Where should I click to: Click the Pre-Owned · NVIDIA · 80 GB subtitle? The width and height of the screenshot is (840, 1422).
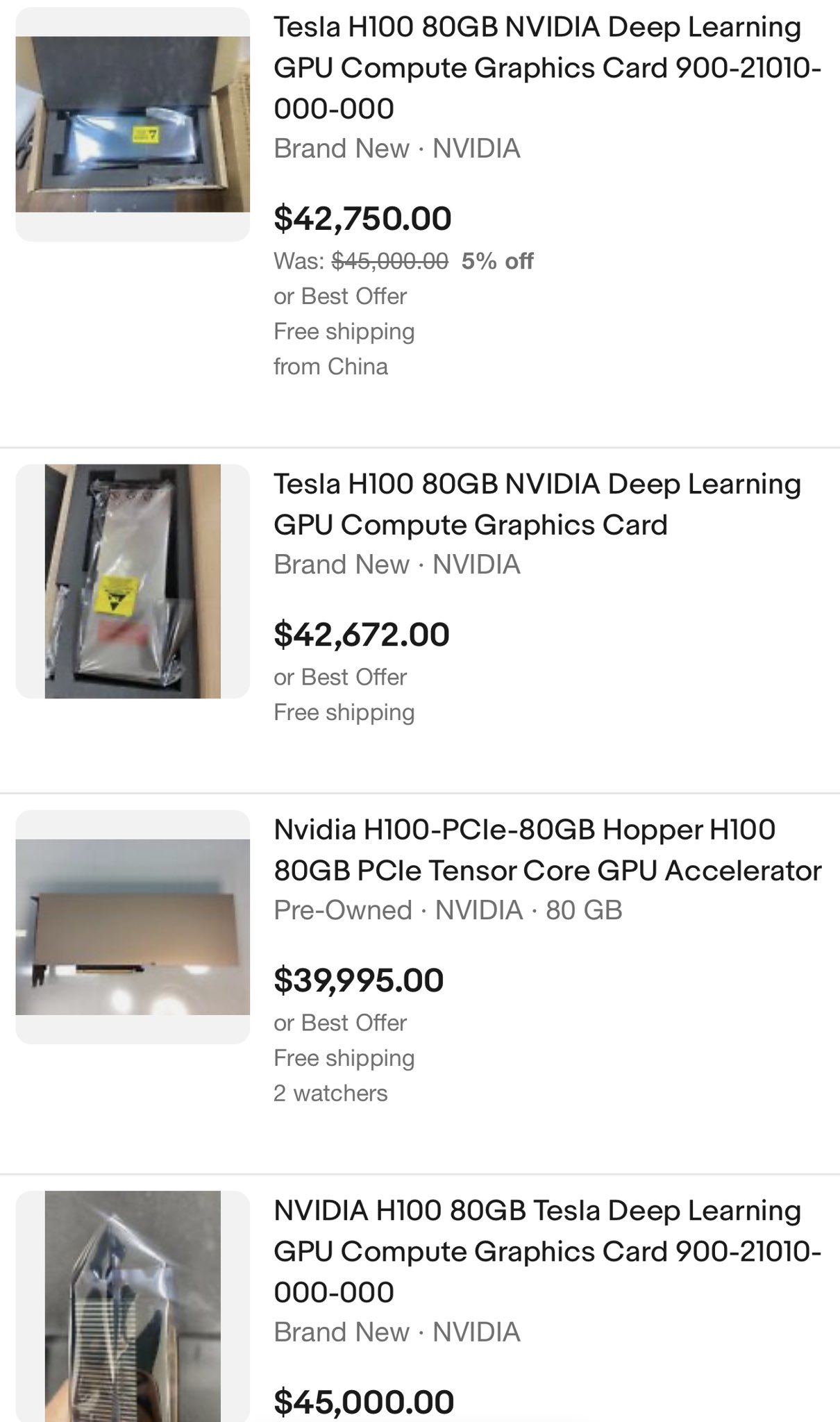[448, 910]
